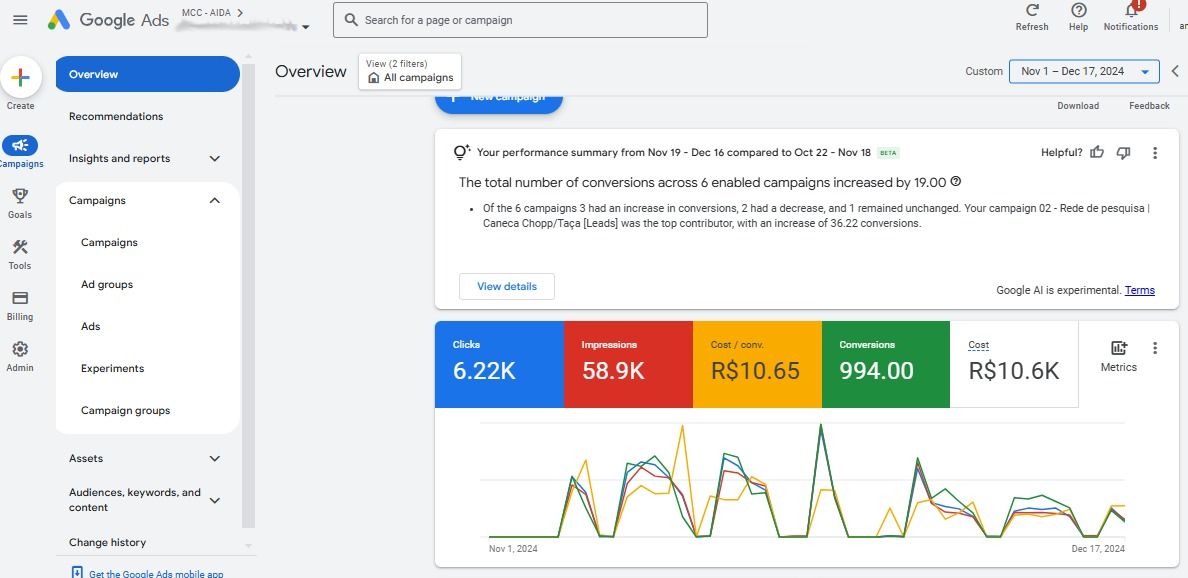1188x578 pixels.
Task: Click the help icon beside 19.00
Action: 956,182
